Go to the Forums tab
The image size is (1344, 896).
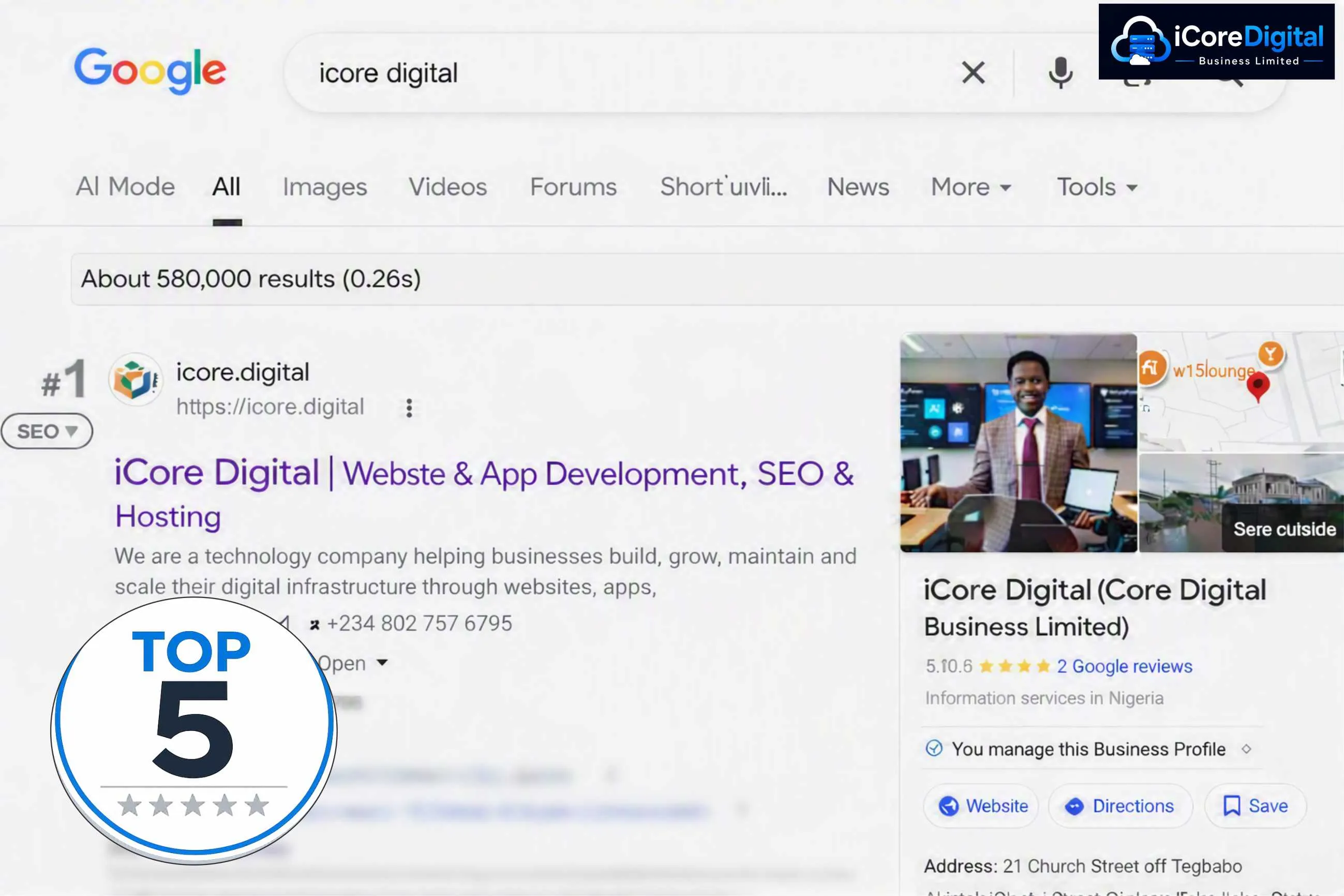(x=573, y=187)
